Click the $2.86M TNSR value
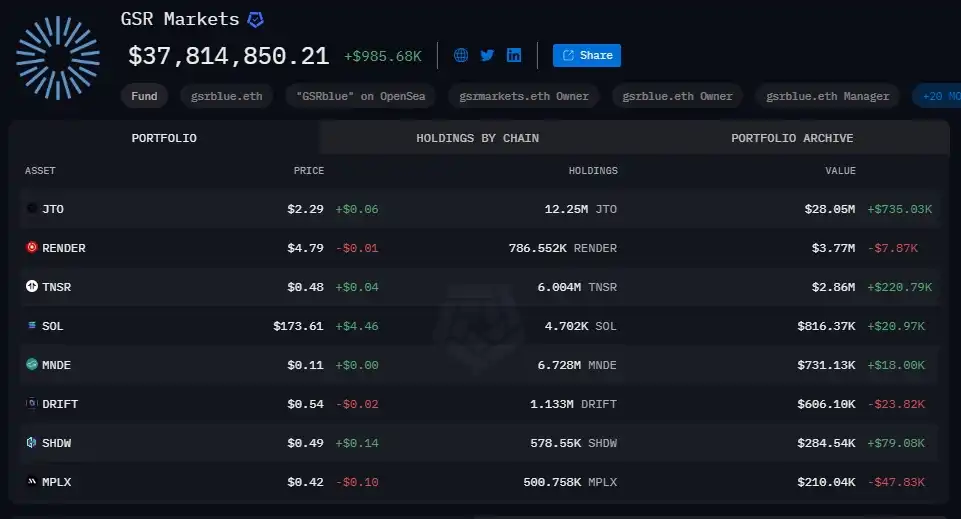961x519 pixels. pyautogui.click(x=834, y=287)
